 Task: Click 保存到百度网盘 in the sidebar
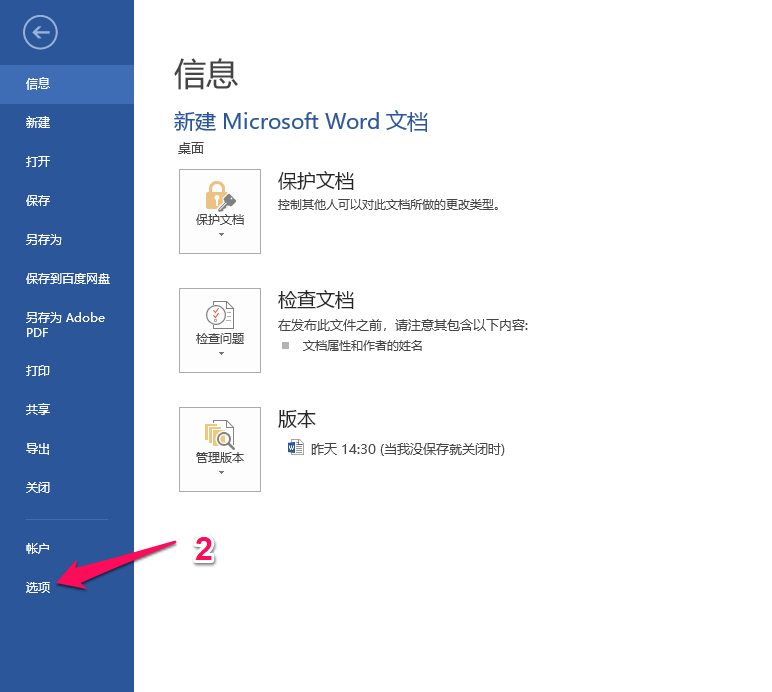(67, 279)
